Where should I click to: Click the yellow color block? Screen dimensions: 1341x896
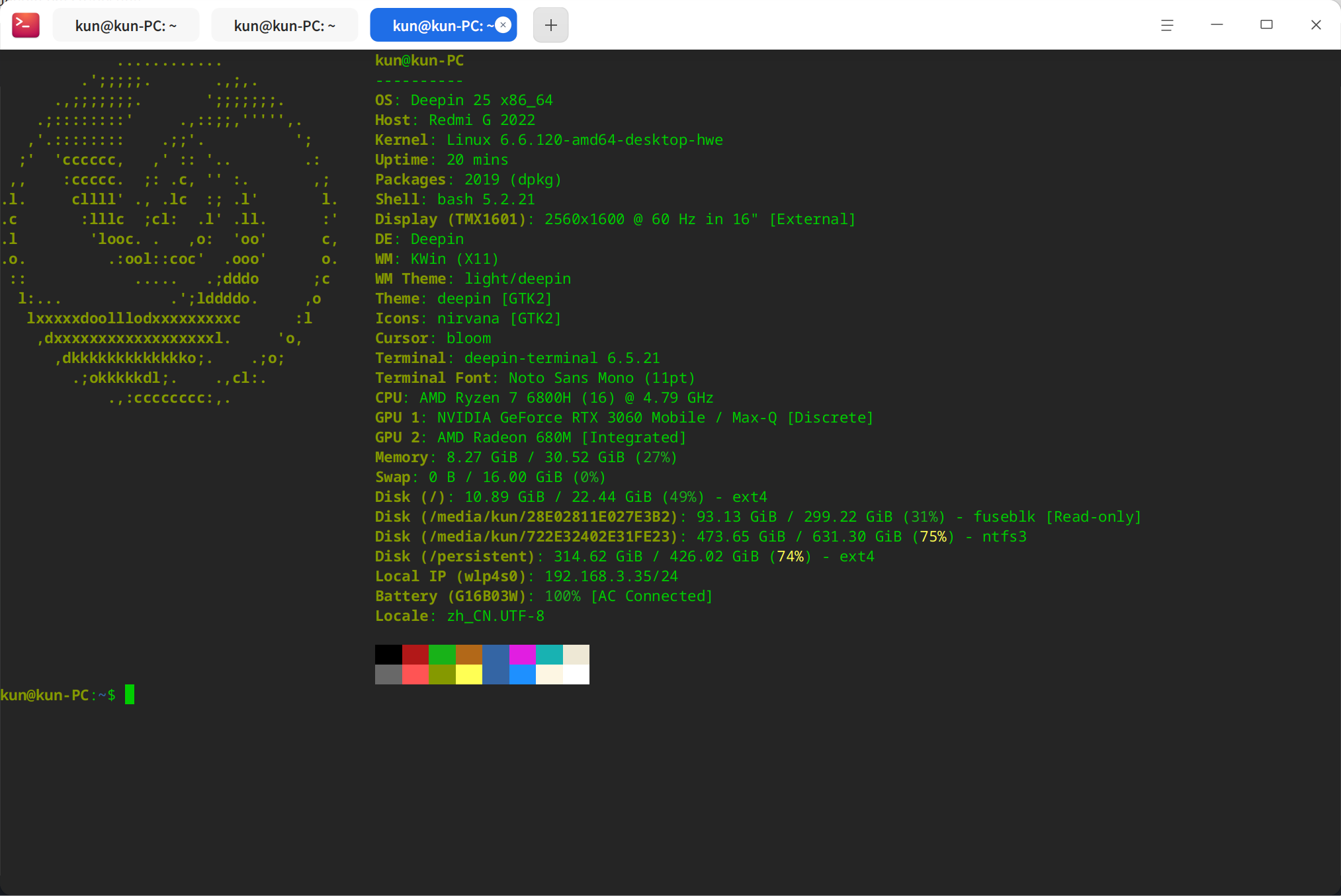pos(468,674)
